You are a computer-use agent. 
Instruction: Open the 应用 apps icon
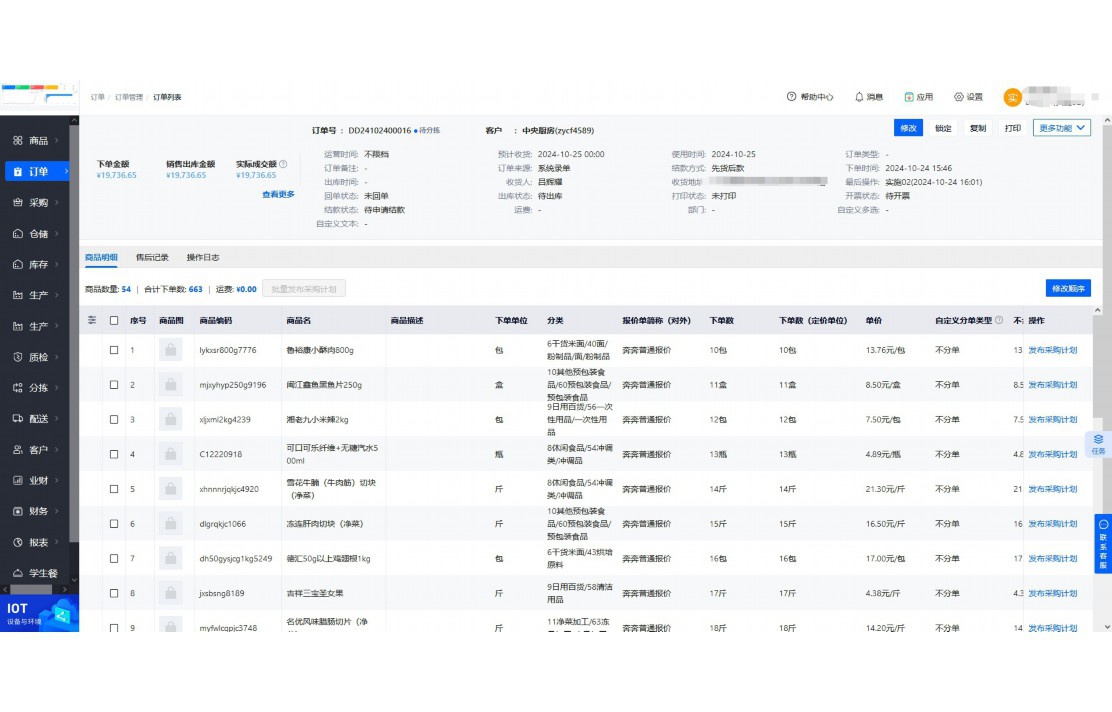click(909, 97)
